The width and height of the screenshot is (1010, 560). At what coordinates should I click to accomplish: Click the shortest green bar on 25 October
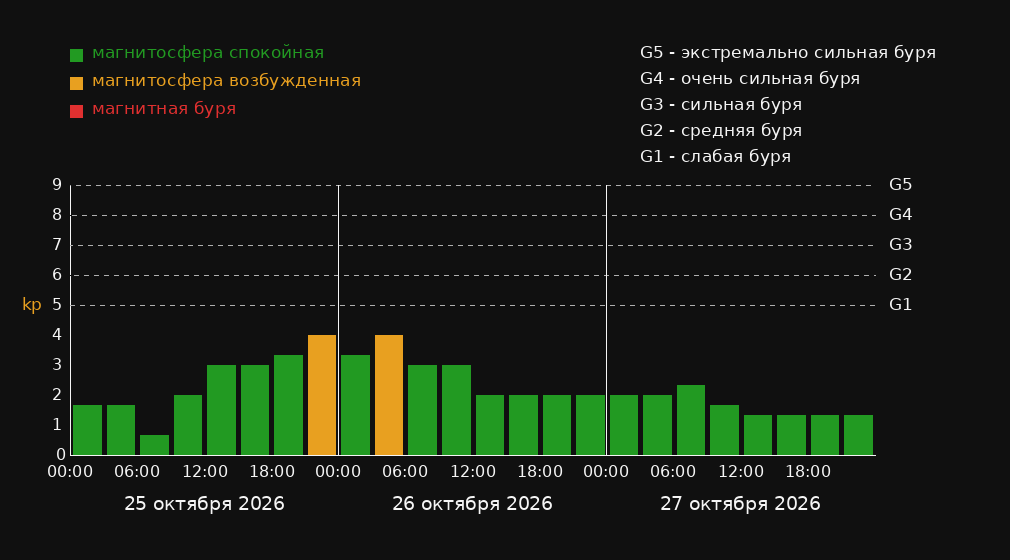pyautogui.click(x=155, y=445)
